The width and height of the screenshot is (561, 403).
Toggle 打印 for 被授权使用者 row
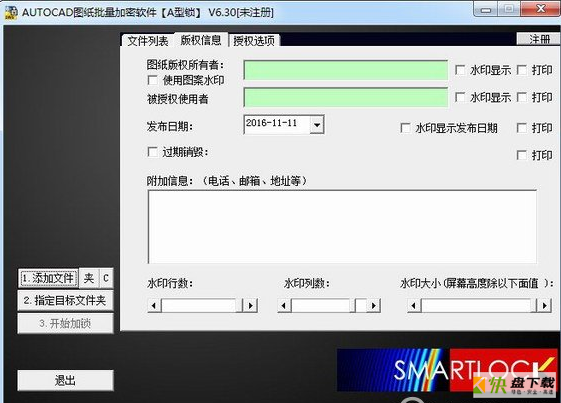point(522,97)
